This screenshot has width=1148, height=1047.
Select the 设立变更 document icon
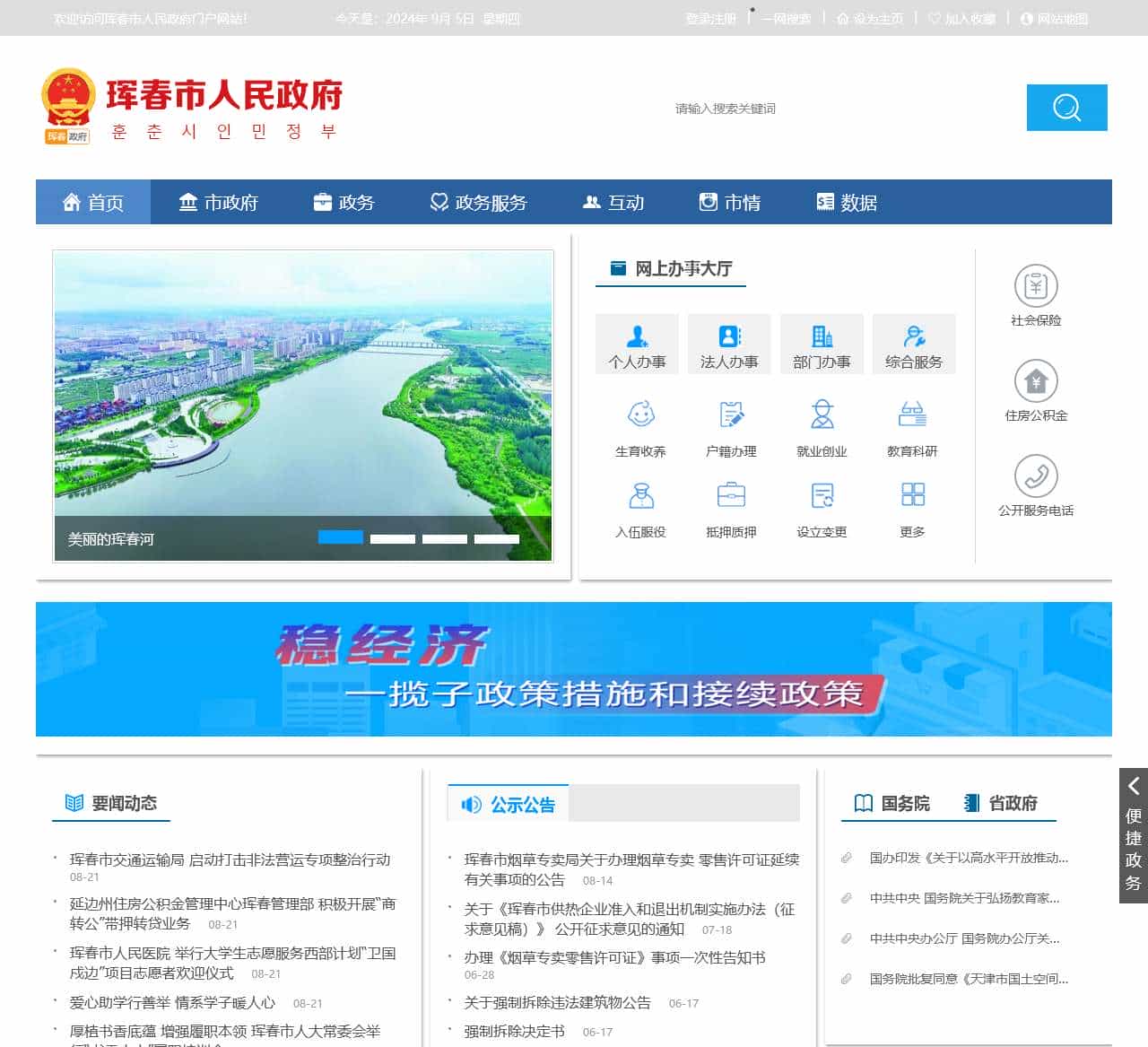coord(822,495)
